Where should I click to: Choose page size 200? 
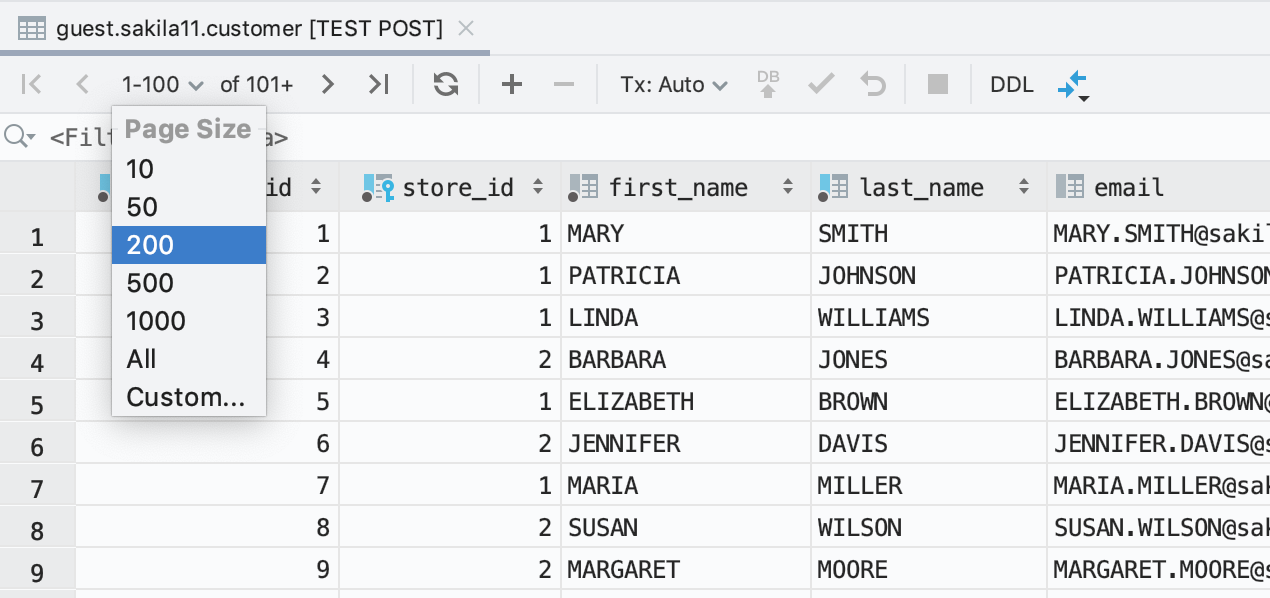tap(189, 245)
